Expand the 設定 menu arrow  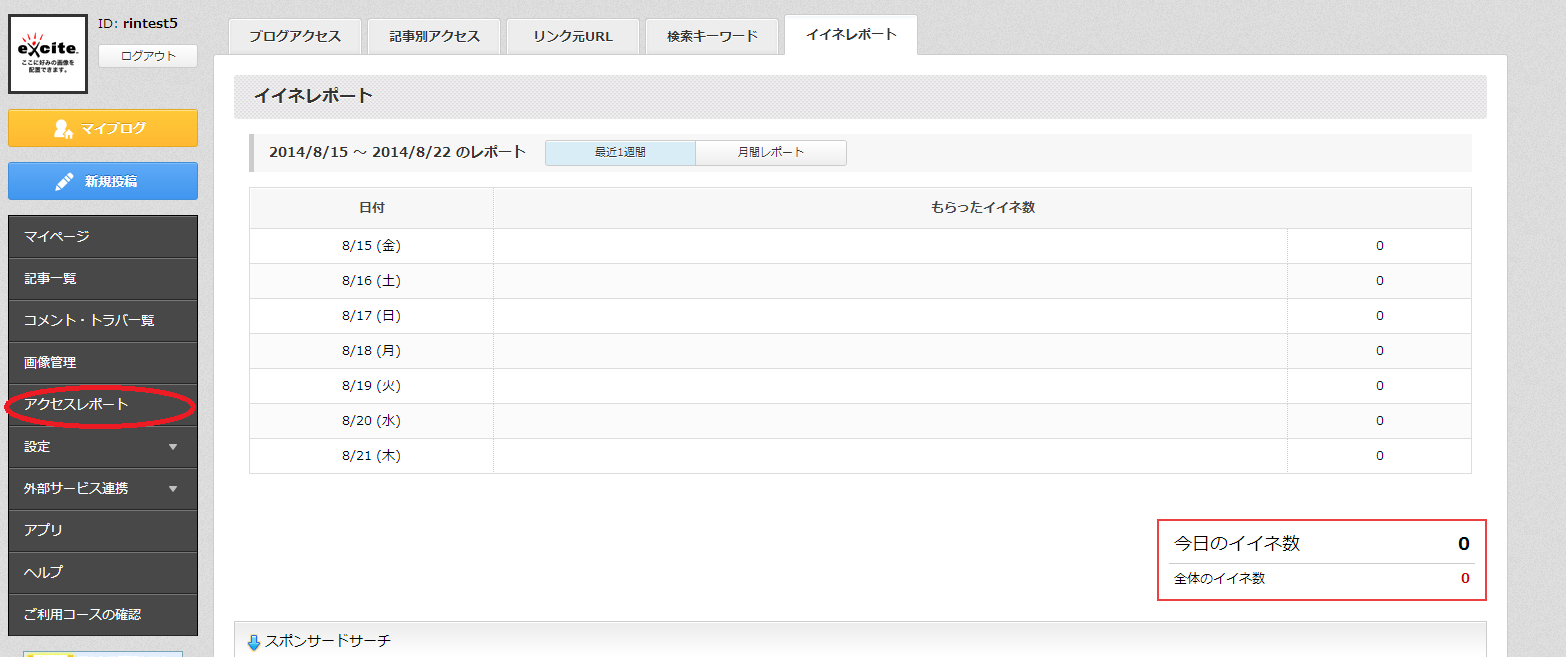(x=173, y=447)
